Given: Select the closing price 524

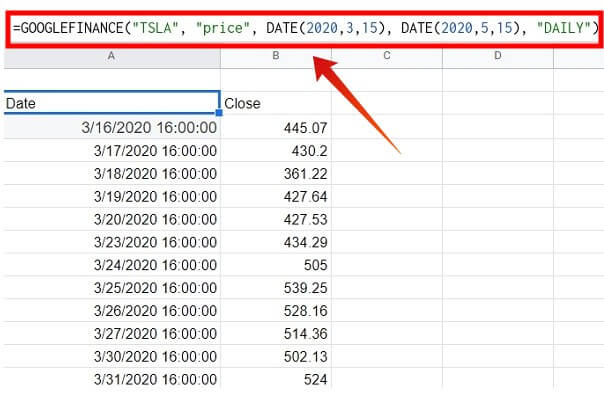Looking at the screenshot, I should click(x=276, y=379).
